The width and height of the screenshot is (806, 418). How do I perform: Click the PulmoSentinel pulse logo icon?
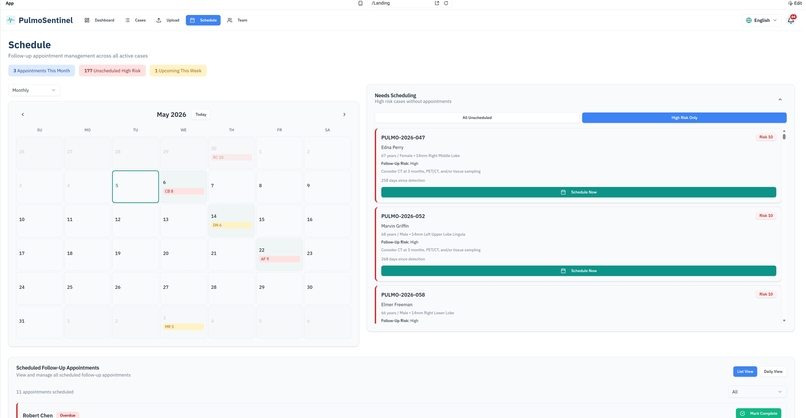point(11,20)
